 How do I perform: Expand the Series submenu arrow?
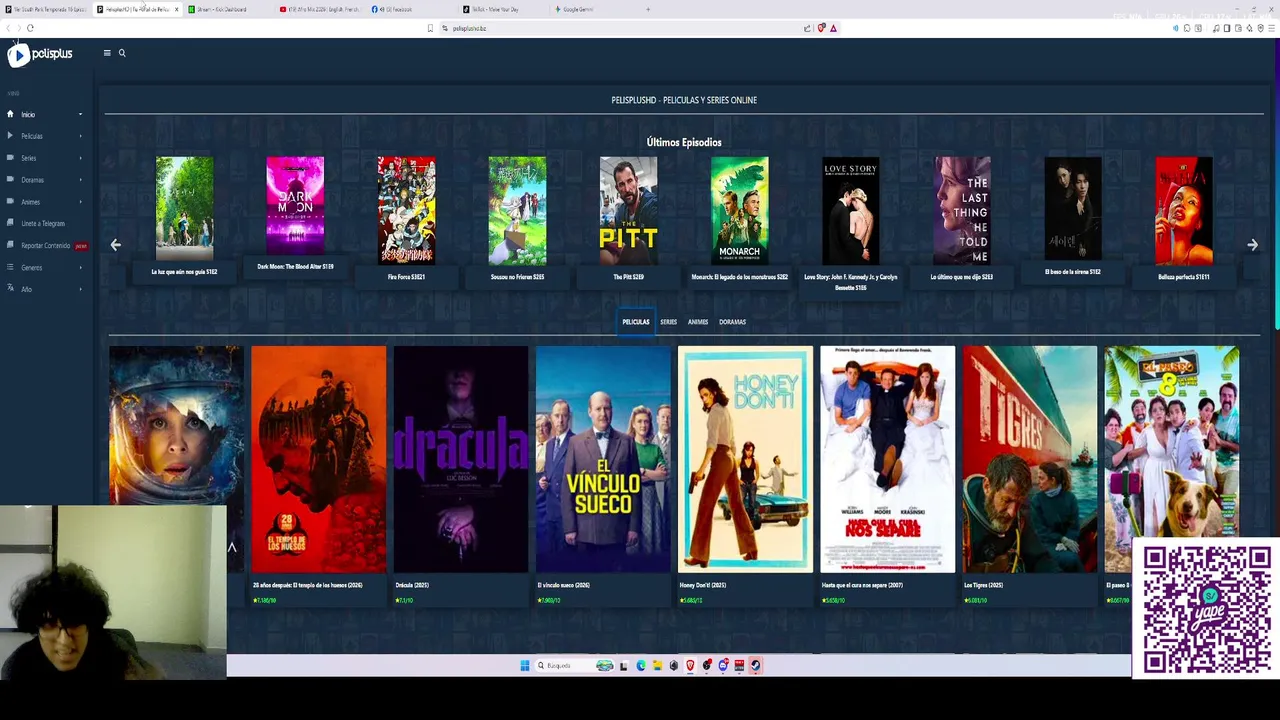point(80,158)
